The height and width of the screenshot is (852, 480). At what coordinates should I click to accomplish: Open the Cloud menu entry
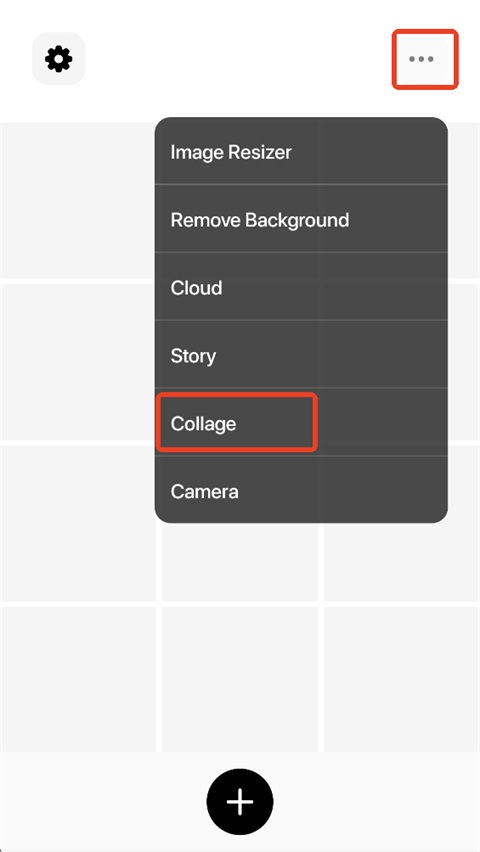(301, 287)
